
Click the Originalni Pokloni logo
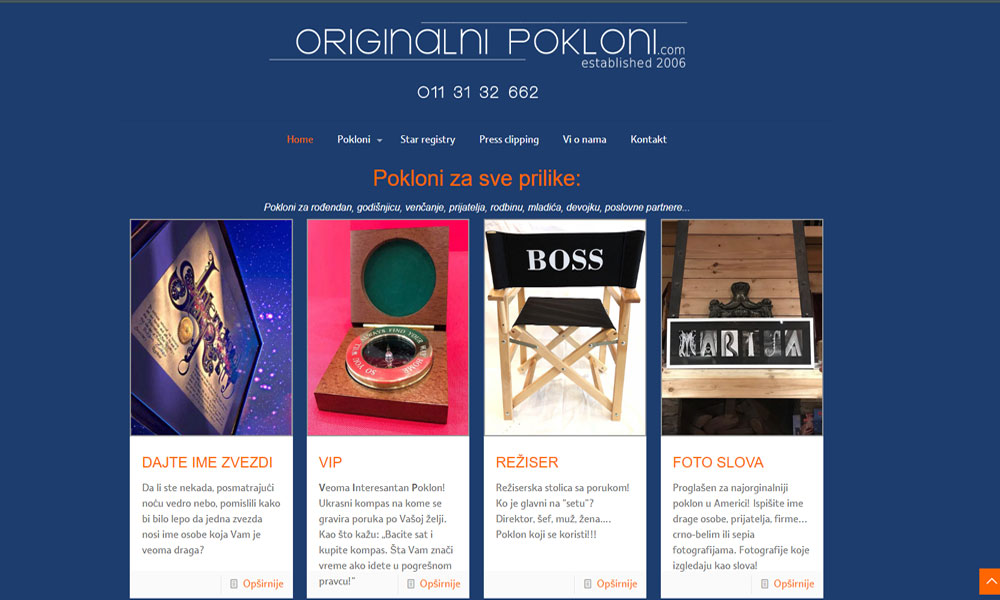point(478,47)
